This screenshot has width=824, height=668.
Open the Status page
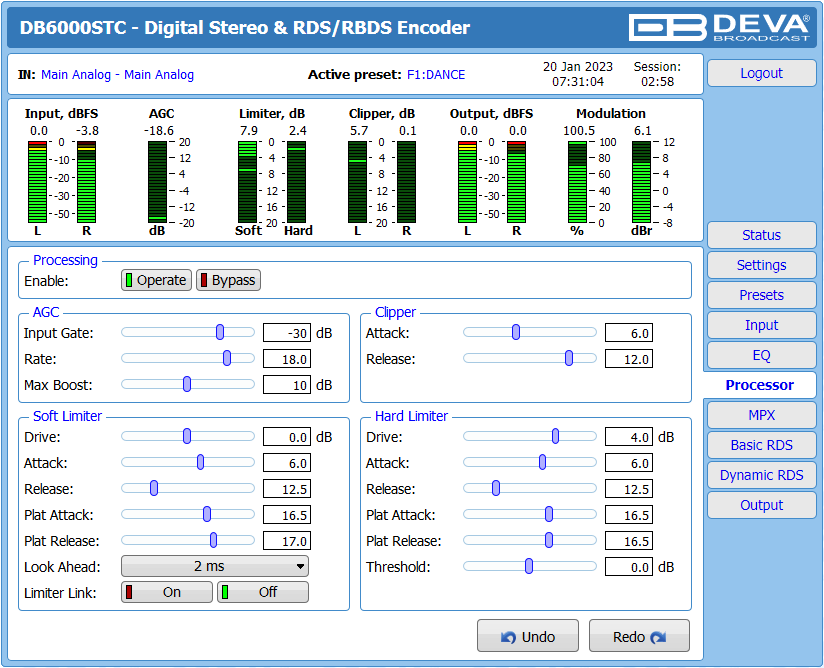[761, 235]
